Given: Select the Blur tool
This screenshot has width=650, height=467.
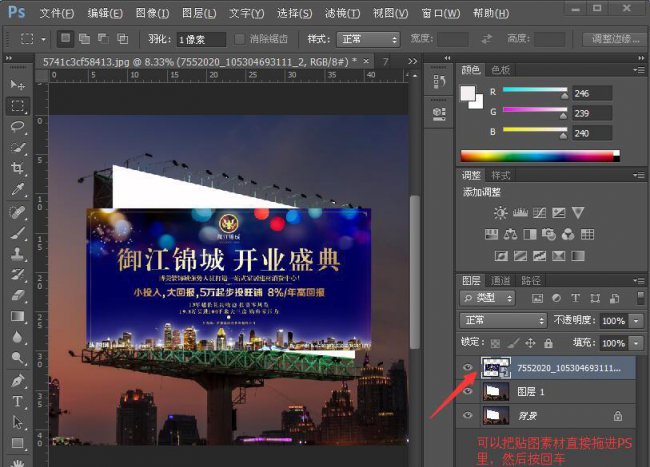Looking at the screenshot, I should 17,337.
